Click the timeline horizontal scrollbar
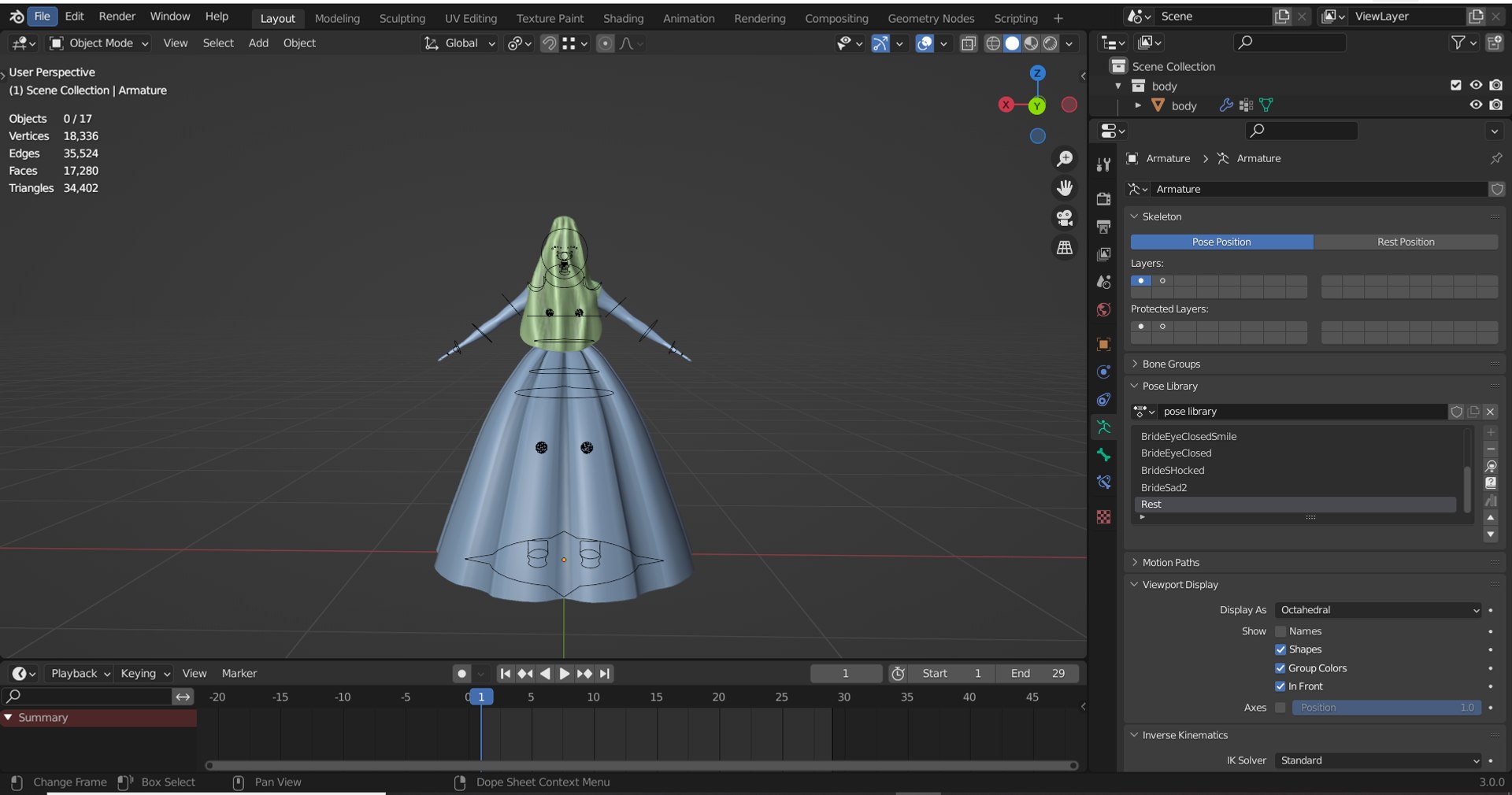The width and height of the screenshot is (1512, 795). [x=641, y=765]
